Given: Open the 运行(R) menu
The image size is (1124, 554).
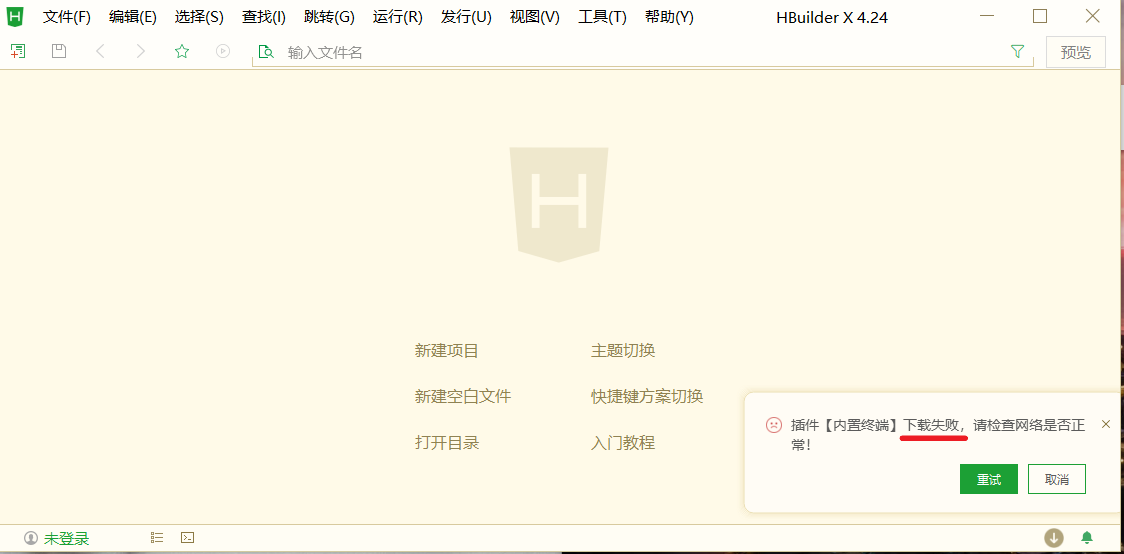Looking at the screenshot, I should click(398, 17).
